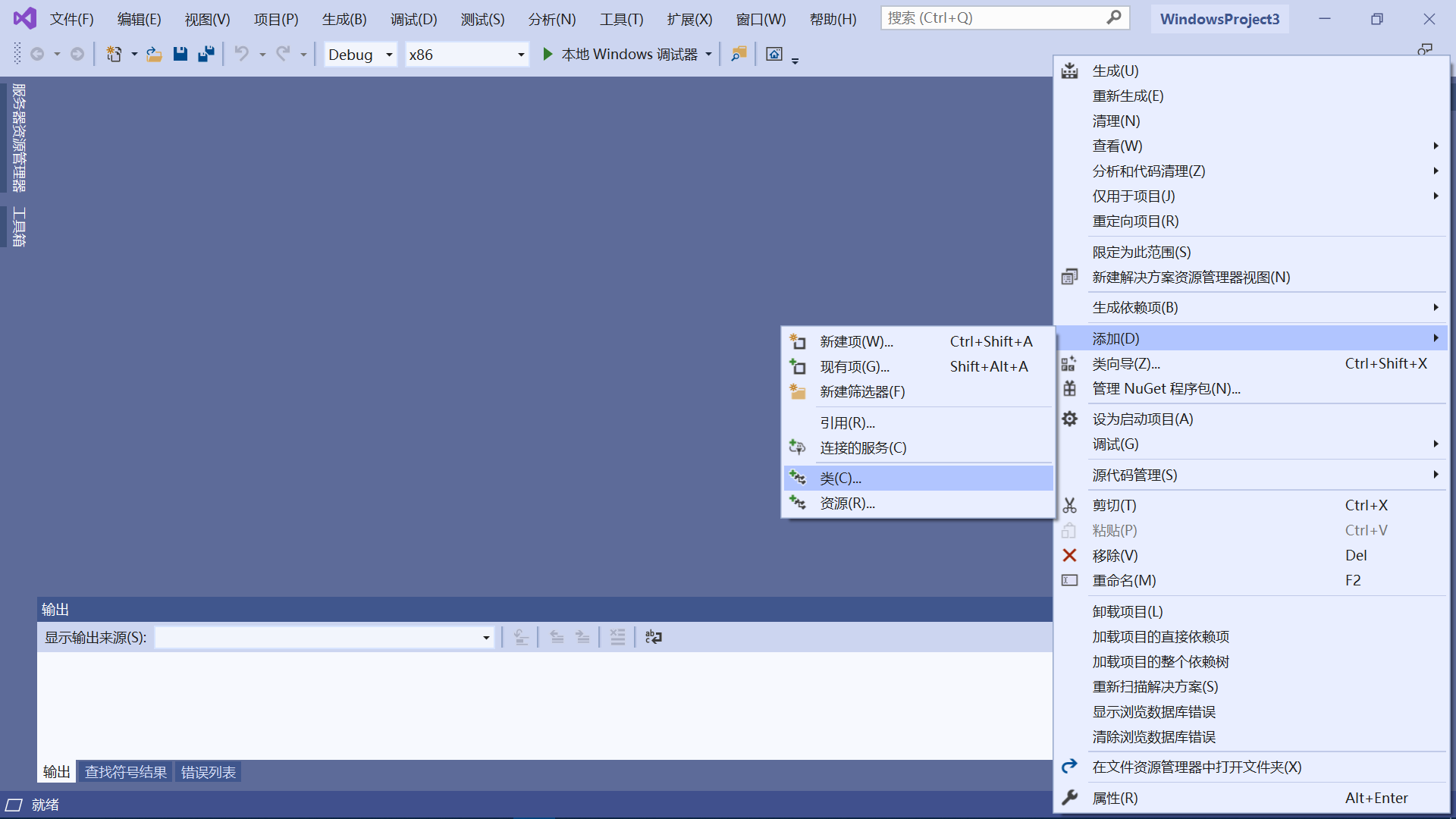
Task: Expand the redo history dropdown arrow
Action: click(x=303, y=54)
